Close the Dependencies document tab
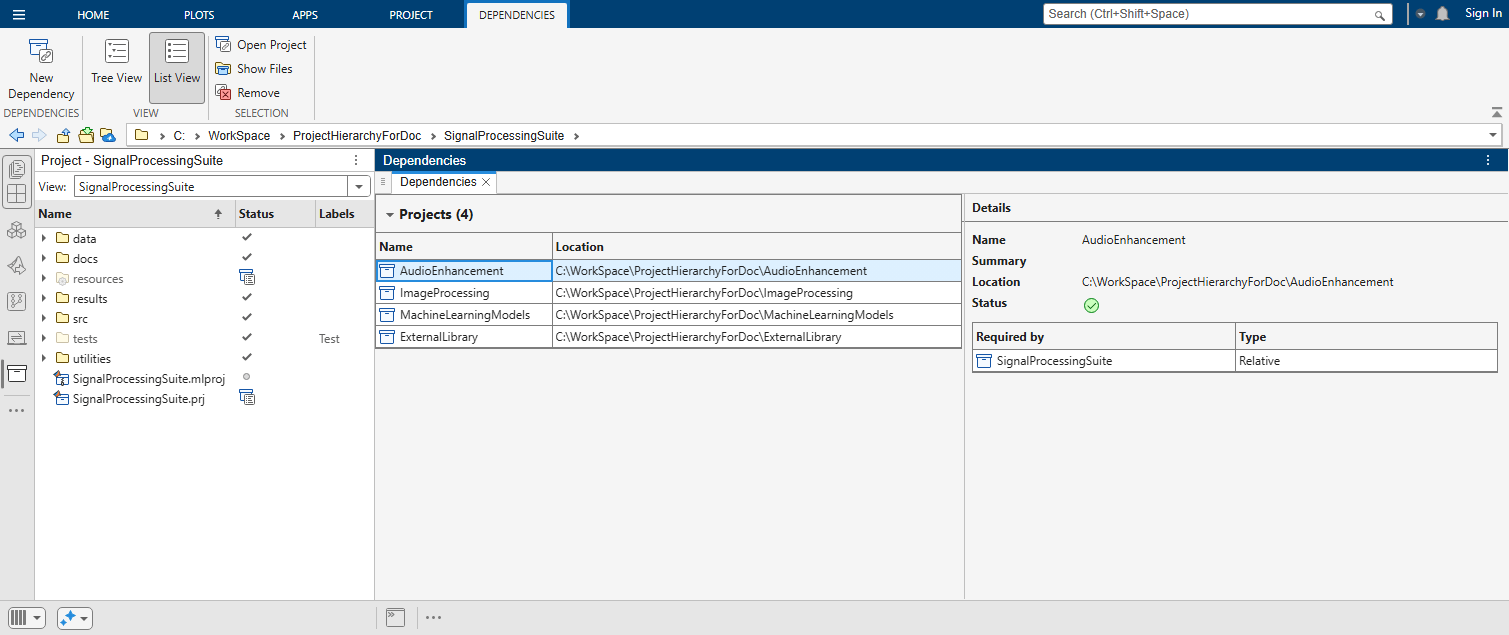The width and height of the screenshot is (1509, 635). [x=486, y=182]
